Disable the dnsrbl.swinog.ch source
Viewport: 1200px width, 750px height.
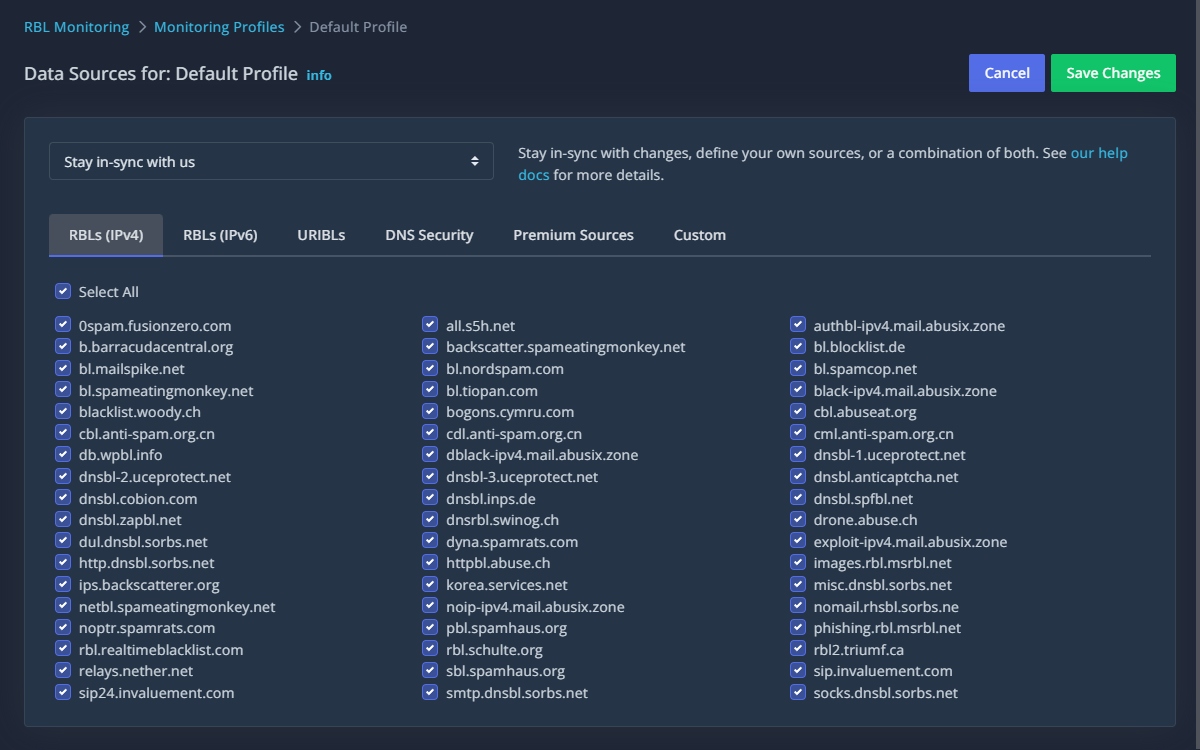[429, 519]
